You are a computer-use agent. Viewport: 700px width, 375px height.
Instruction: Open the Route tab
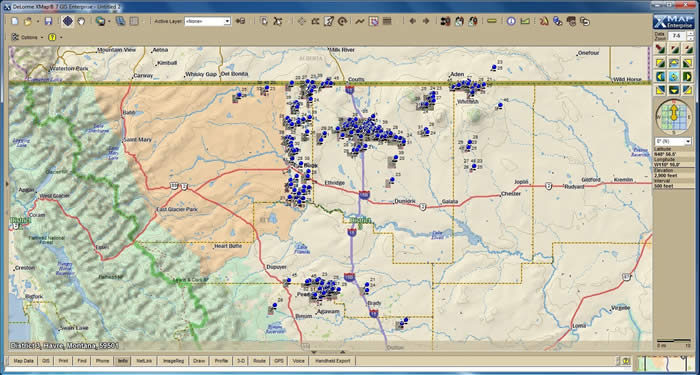point(259,360)
